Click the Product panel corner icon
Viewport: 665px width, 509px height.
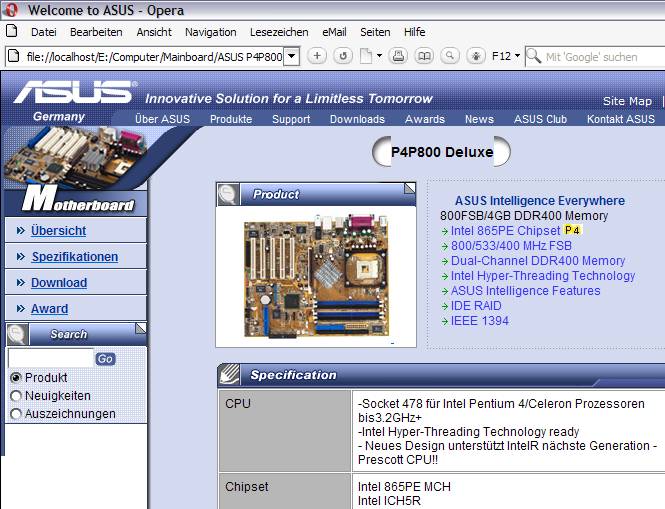410,188
